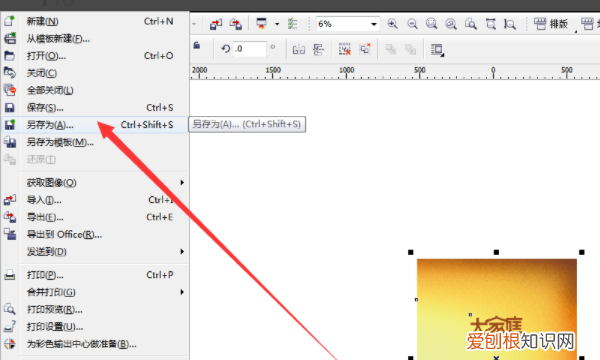Click the mirror horizontally icon
The height and width of the screenshot is (360, 600).
[298, 49]
